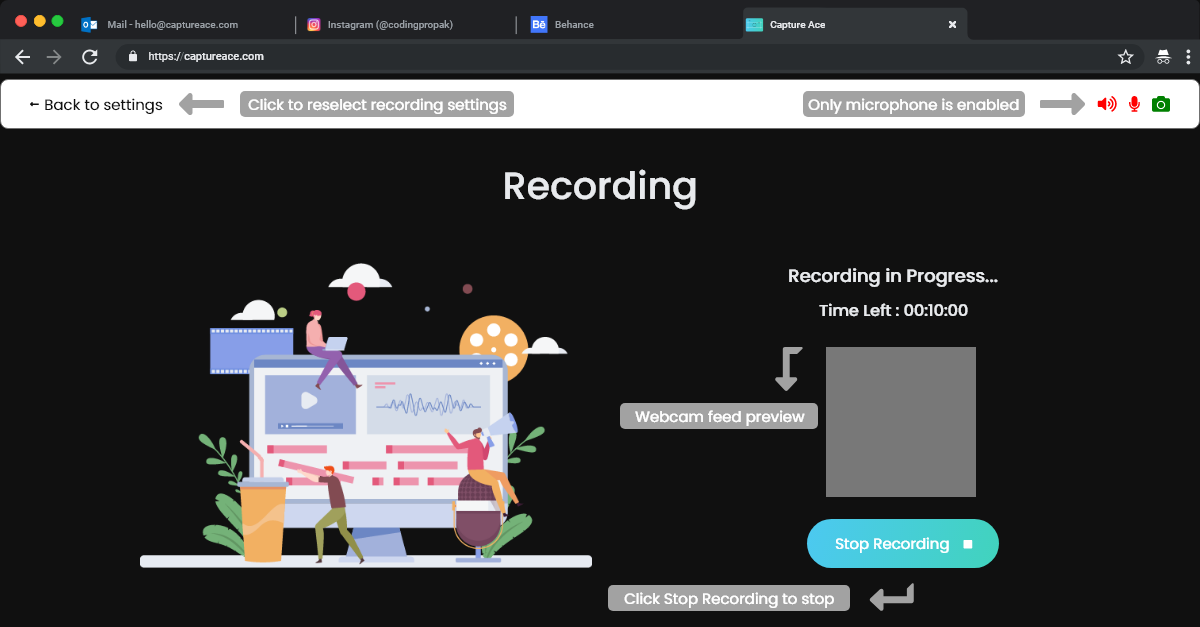This screenshot has width=1200, height=627.
Task: Close the Capture Ace tab
Action: coord(952,24)
